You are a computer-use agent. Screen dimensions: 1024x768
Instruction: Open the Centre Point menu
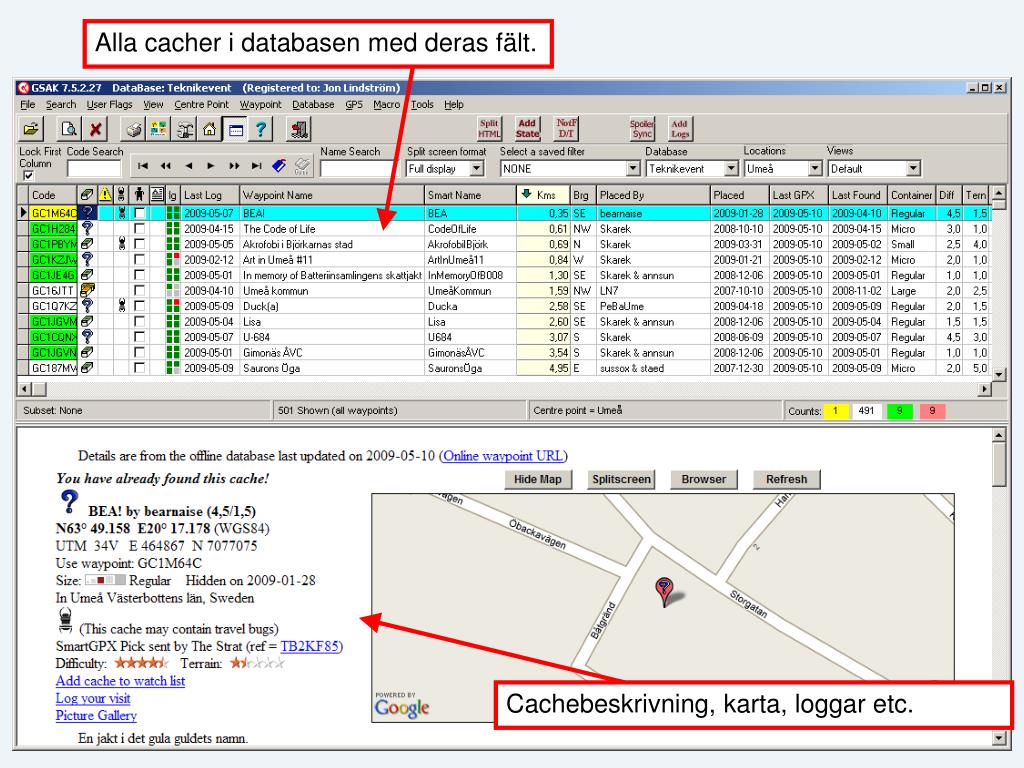[201, 104]
